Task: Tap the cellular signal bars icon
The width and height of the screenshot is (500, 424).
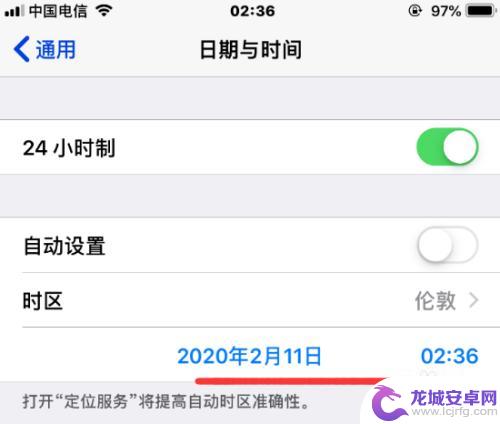Action: coord(14,11)
